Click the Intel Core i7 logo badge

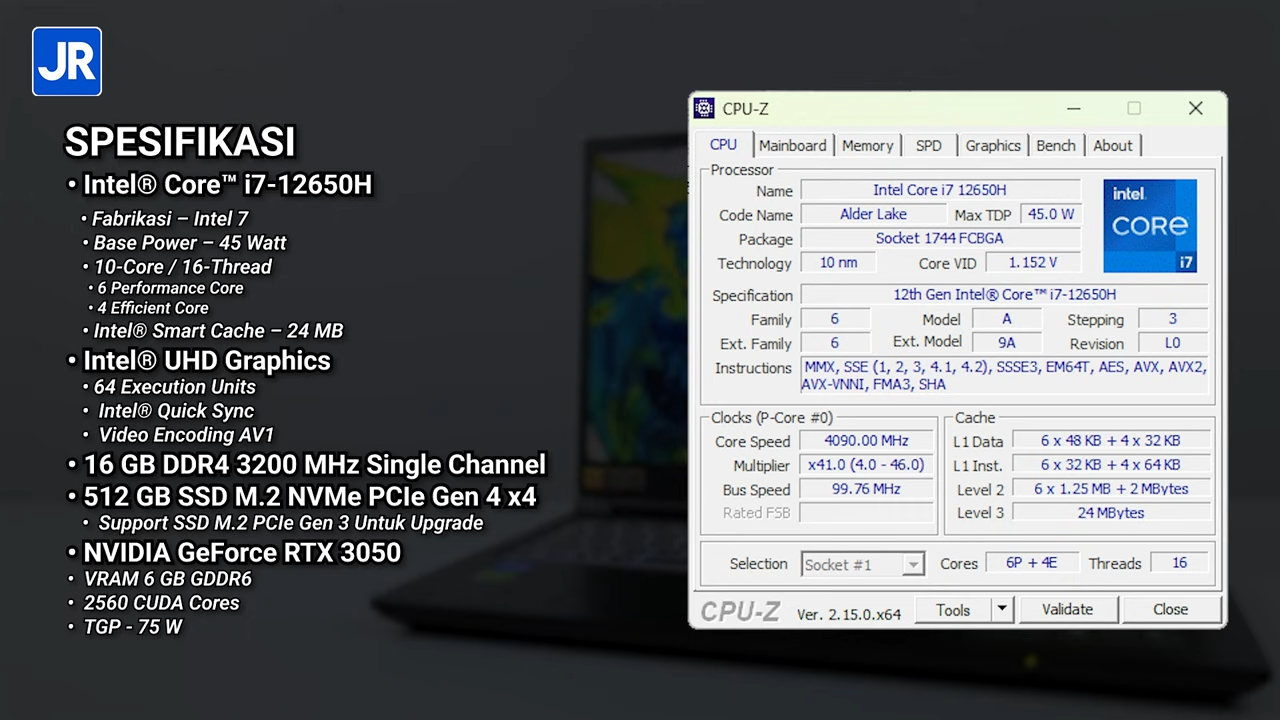tap(1150, 226)
